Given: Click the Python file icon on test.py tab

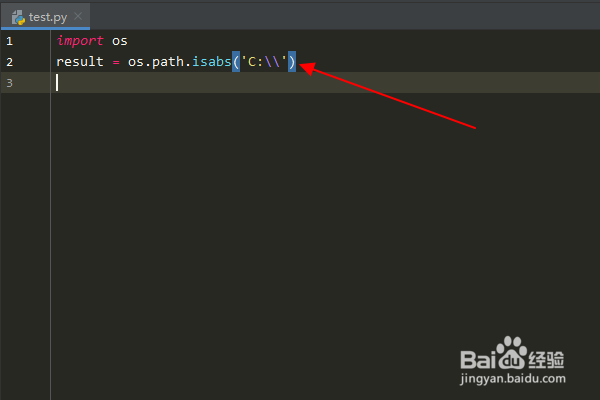Looking at the screenshot, I should coord(18,17).
